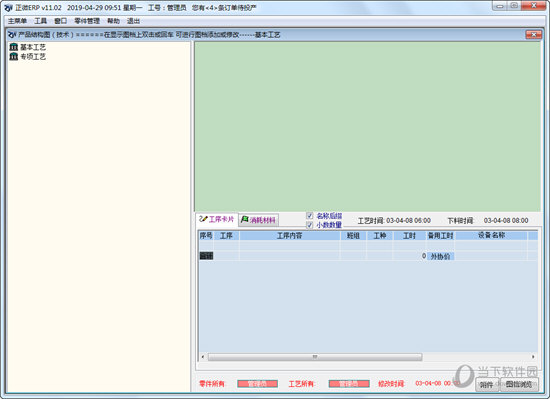Click the ERP logo icon in main title bar

8,8
